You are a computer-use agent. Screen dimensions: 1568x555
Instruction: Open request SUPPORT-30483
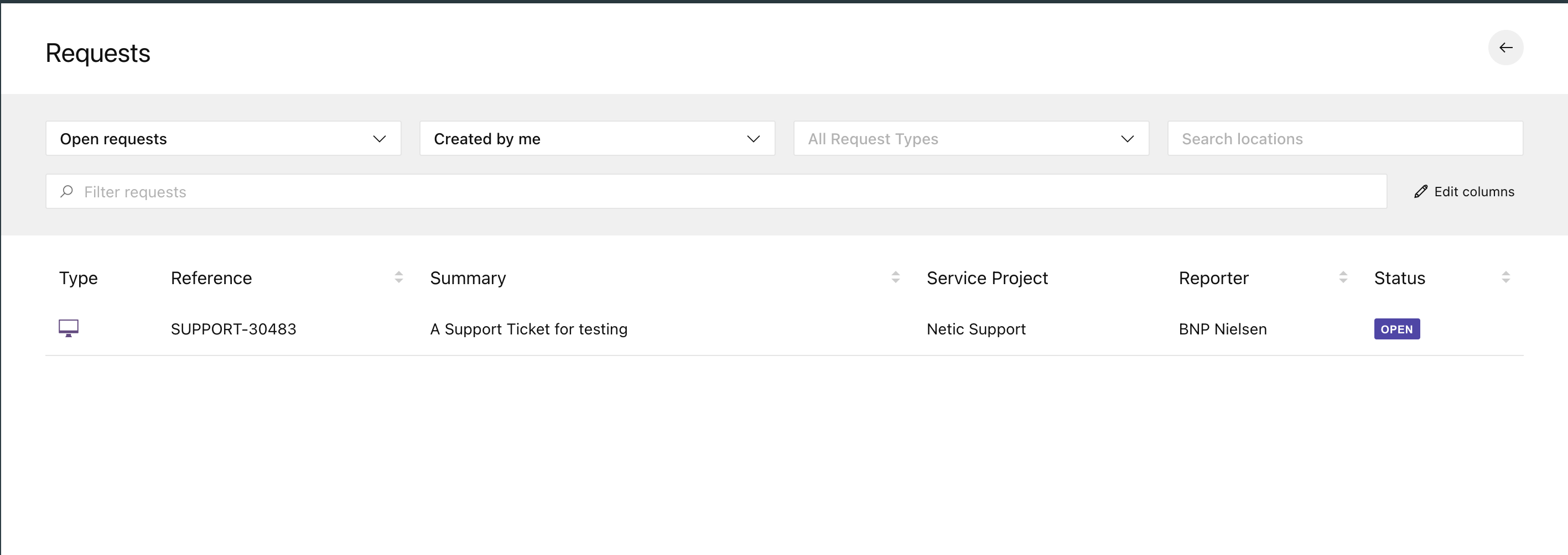(233, 329)
